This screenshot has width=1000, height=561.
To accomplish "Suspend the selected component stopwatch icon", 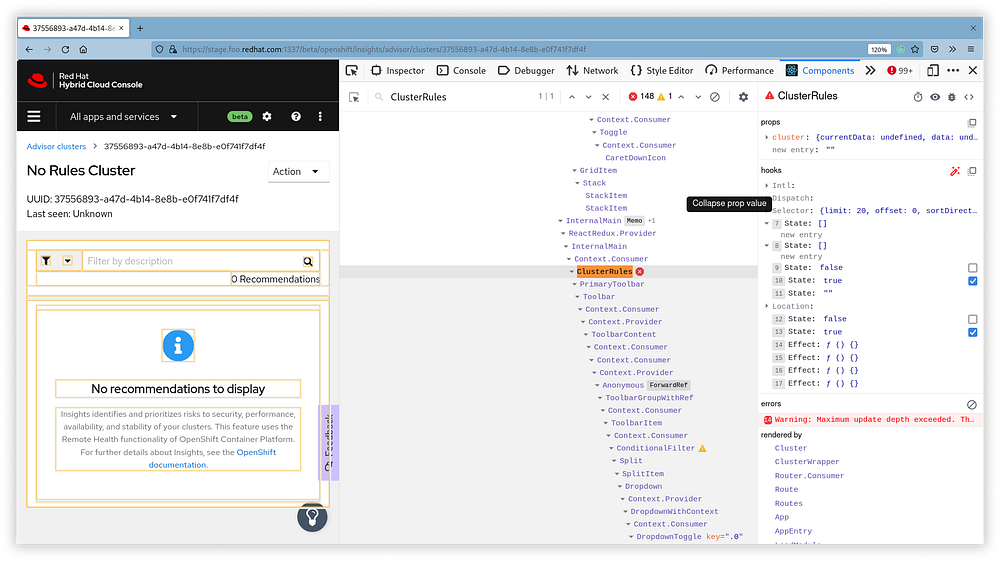I will click(918, 97).
